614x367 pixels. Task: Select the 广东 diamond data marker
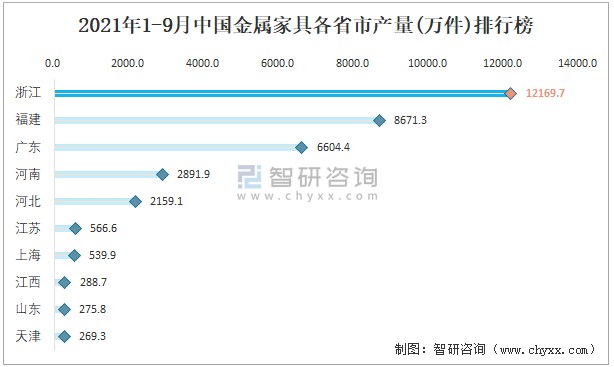tap(302, 147)
